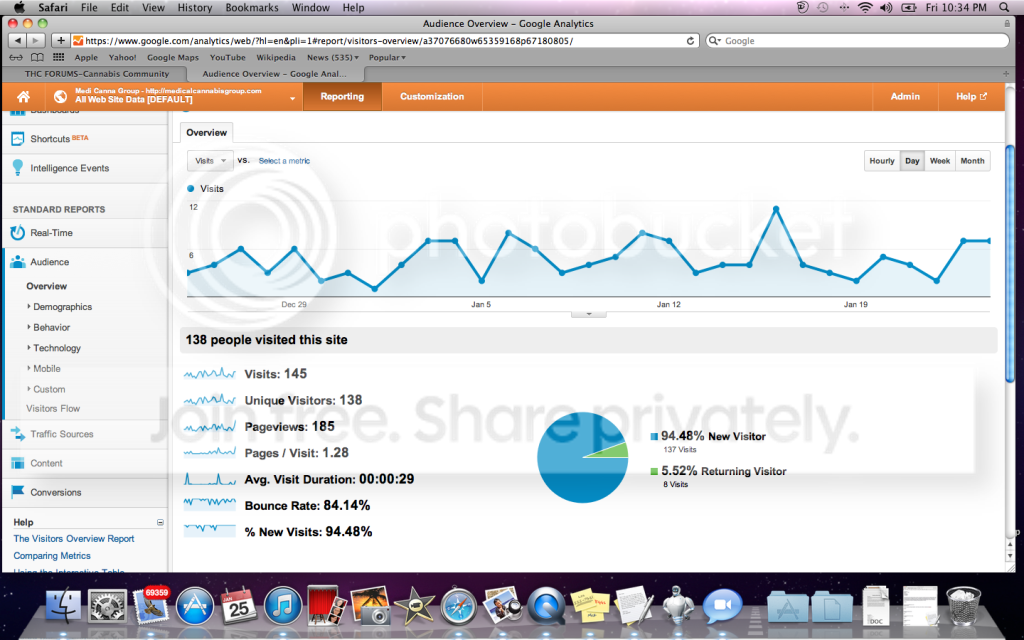This screenshot has width=1024, height=640.
Task: Open the Bookmarks menu in menu bar
Action: tap(251, 8)
